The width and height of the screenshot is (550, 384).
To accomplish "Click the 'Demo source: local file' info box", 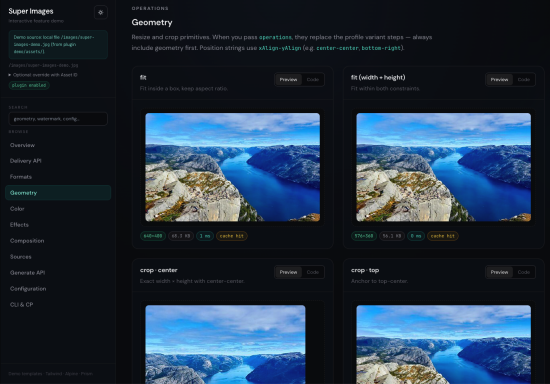I will (x=58, y=45).
